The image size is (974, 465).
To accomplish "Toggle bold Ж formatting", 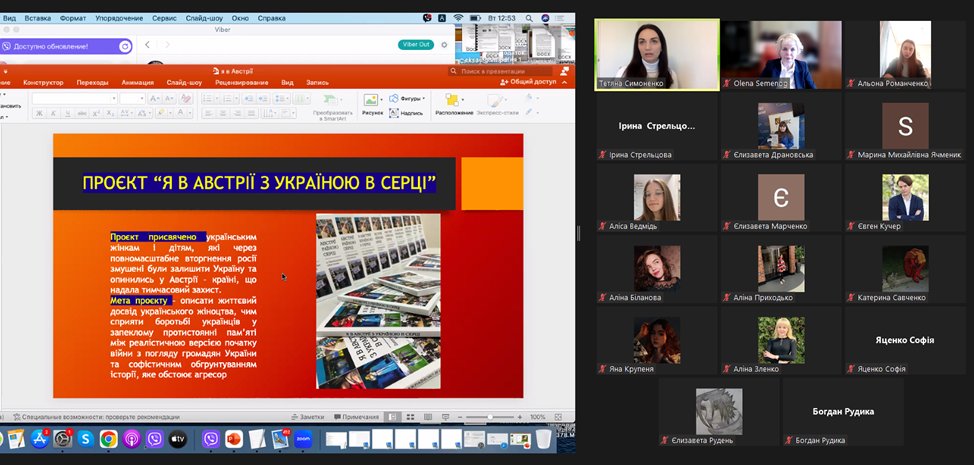I will 39,113.
